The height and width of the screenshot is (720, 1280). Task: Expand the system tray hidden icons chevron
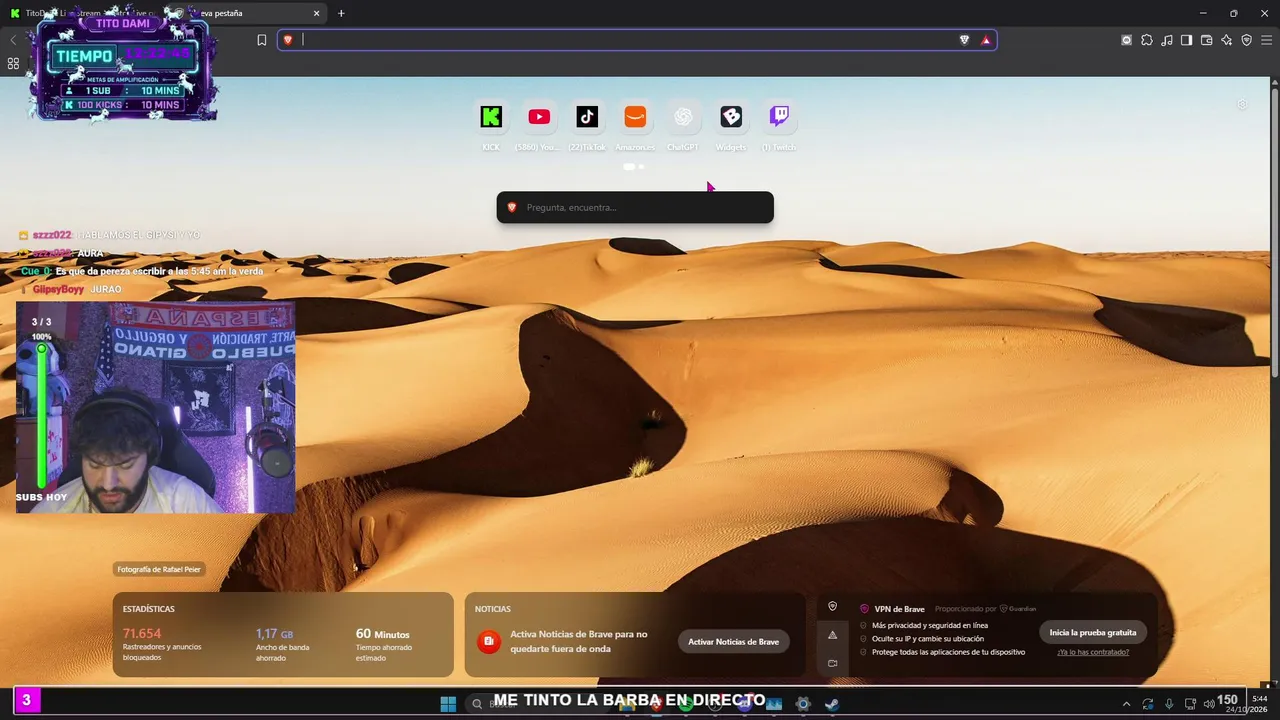point(1126,704)
